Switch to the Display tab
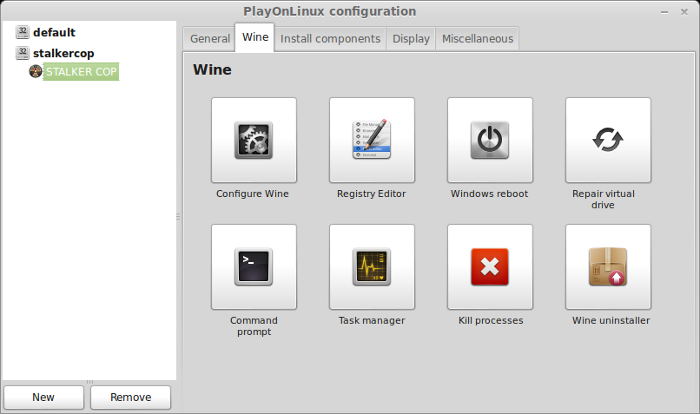The height and width of the screenshot is (414, 700). click(x=411, y=39)
